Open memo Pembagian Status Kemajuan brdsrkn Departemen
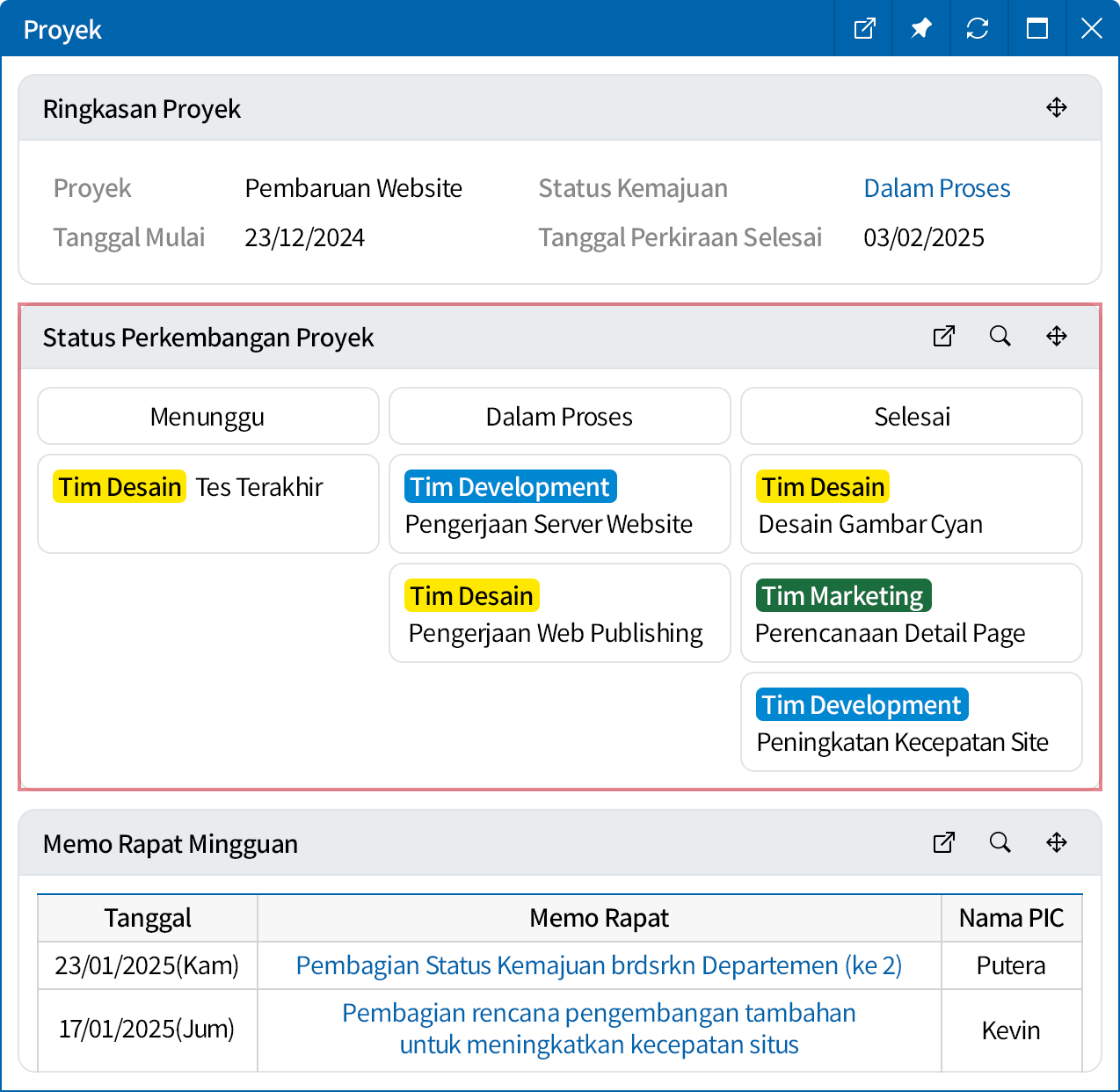The width and height of the screenshot is (1120, 1092). [x=599, y=965]
